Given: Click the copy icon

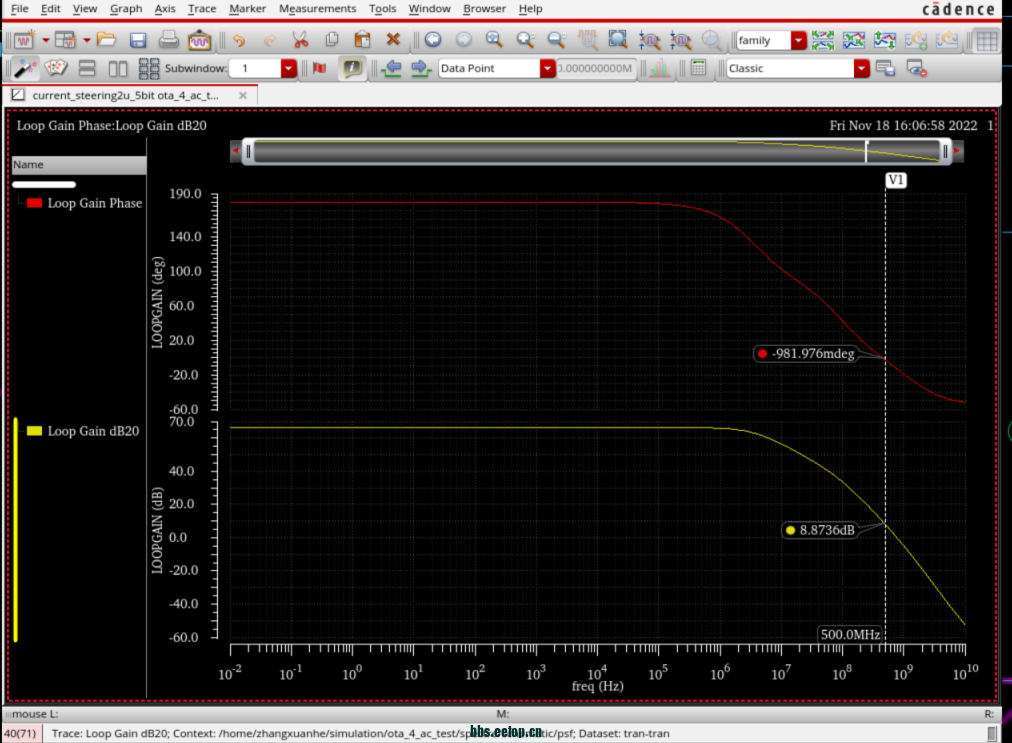Looking at the screenshot, I should (x=332, y=40).
